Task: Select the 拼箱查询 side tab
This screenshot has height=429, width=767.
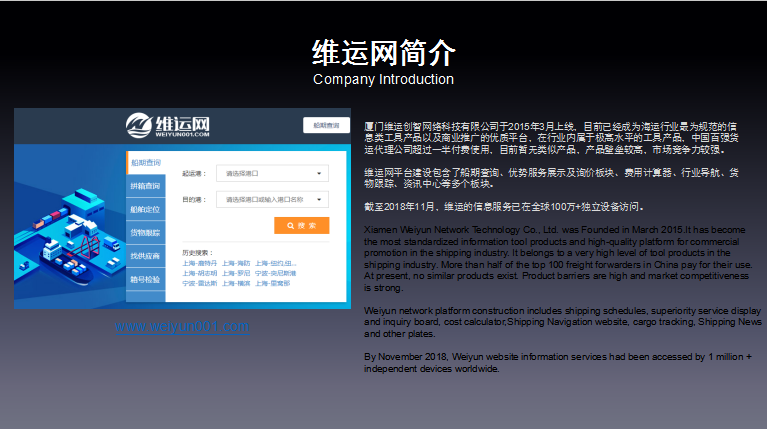Action: [x=145, y=186]
